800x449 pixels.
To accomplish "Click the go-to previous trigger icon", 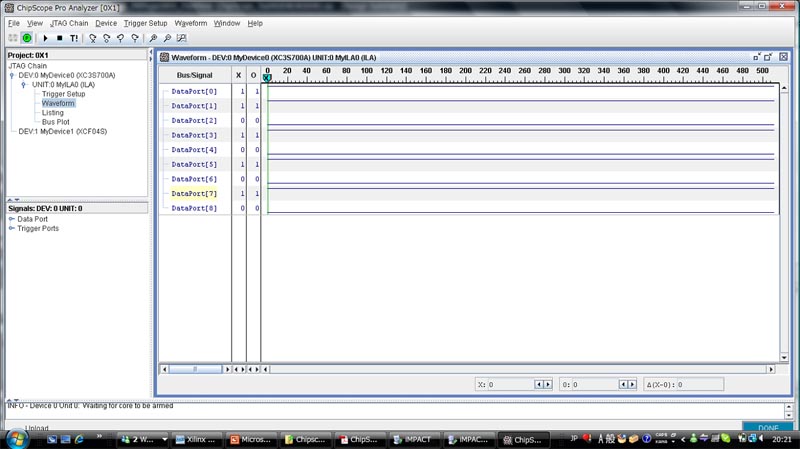I will click(x=120, y=38).
